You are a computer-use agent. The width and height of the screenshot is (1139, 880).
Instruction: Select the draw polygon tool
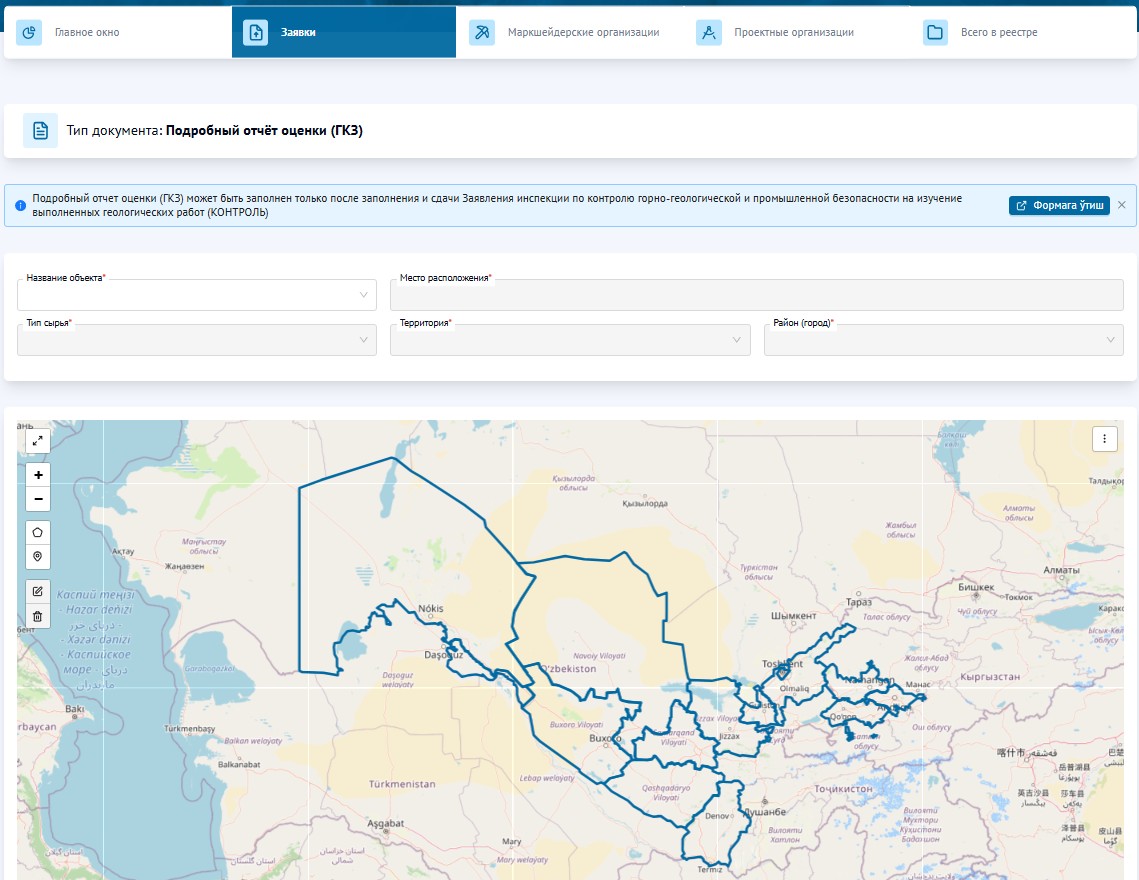pos(38,532)
